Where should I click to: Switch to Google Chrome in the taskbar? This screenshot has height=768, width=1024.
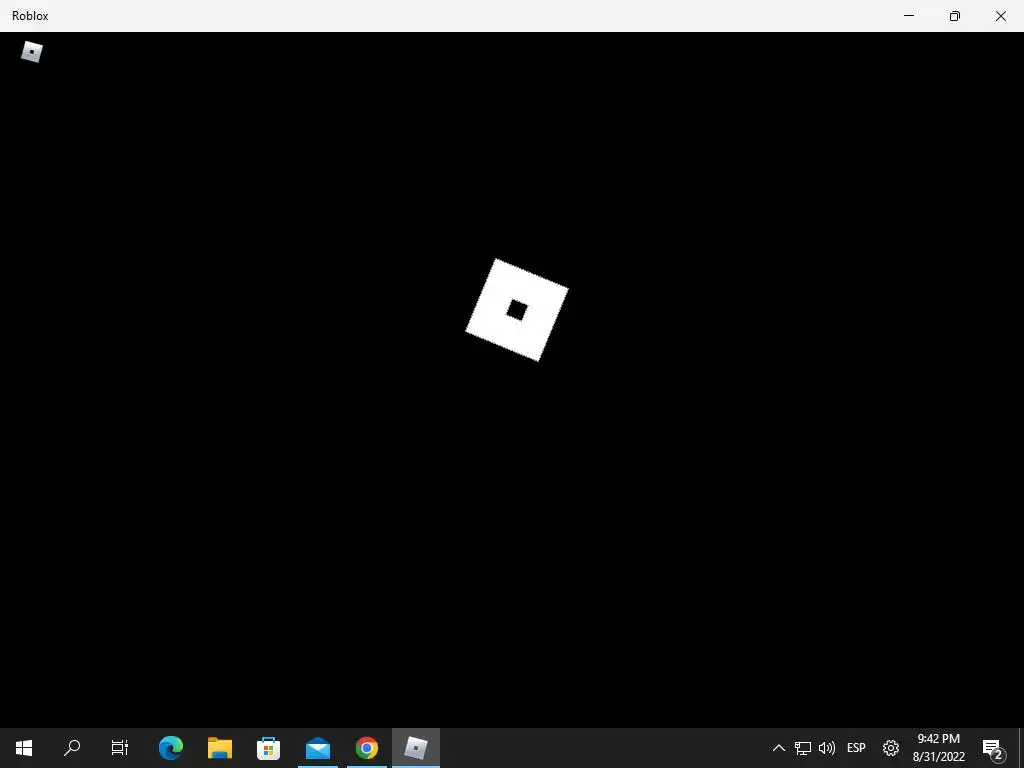(x=367, y=748)
